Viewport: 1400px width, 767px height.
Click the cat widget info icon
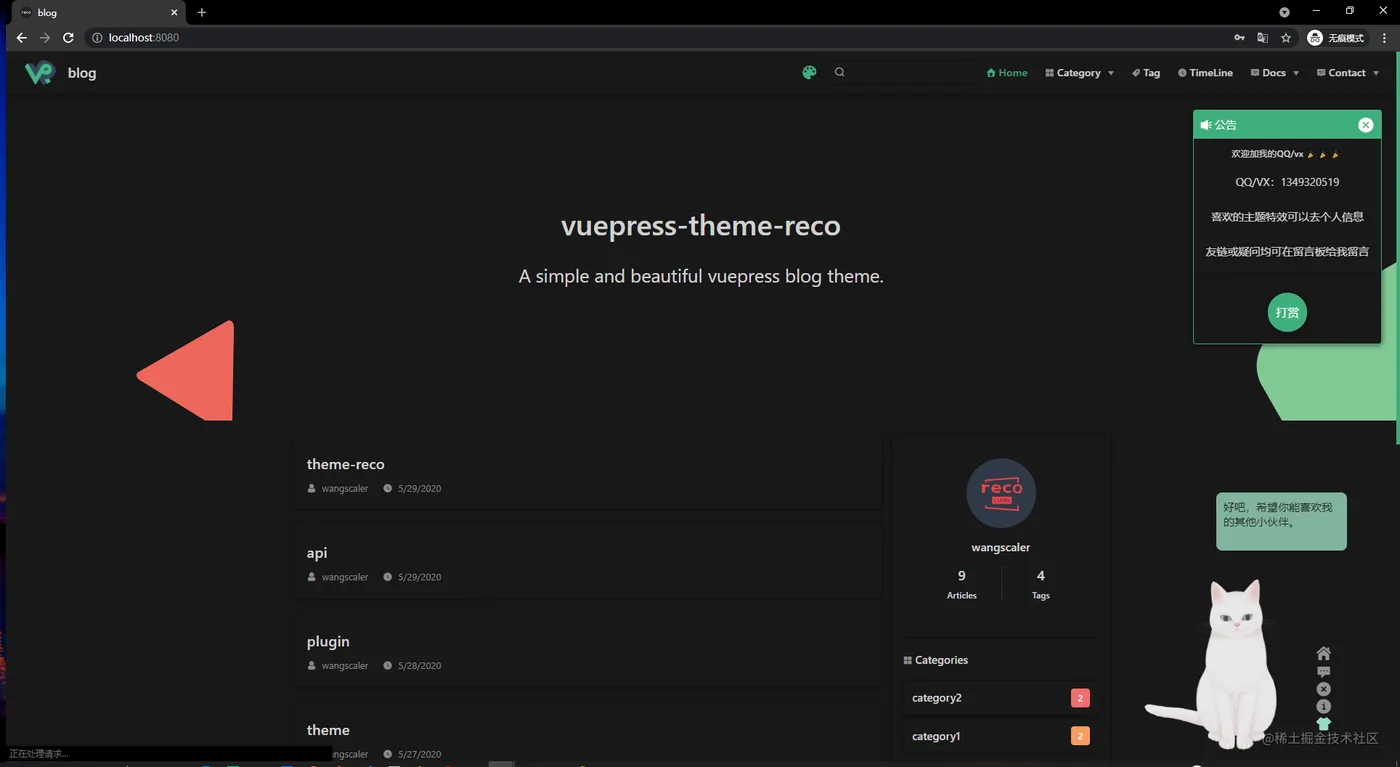[1324, 706]
